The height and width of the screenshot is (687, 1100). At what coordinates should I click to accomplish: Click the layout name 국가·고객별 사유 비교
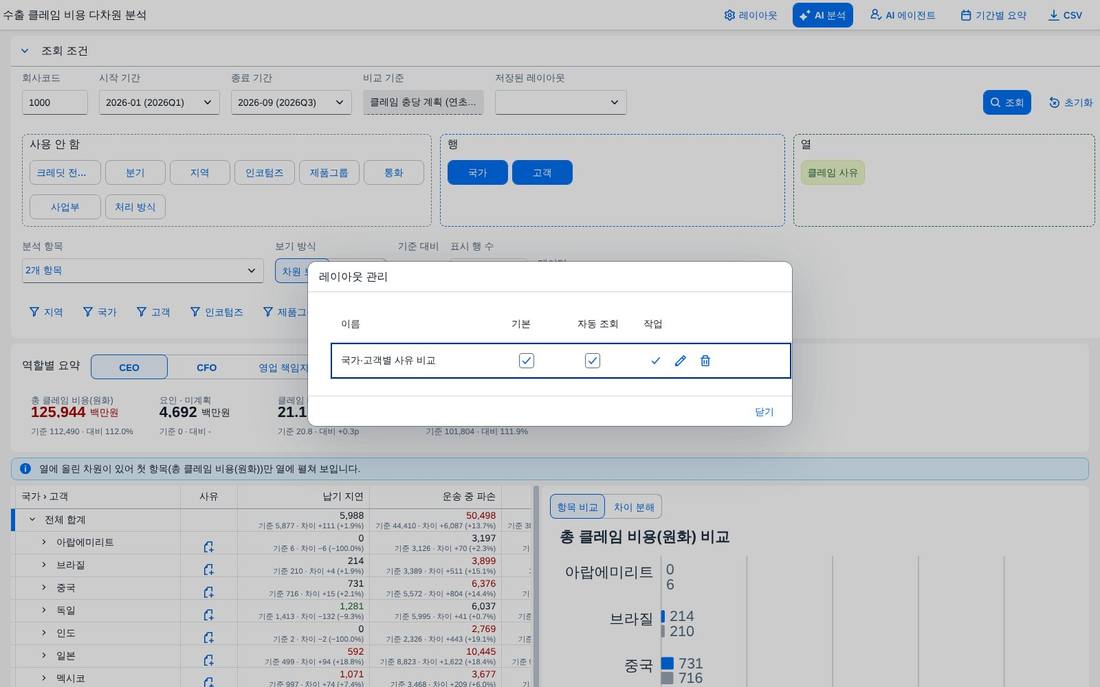click(388, 361)
